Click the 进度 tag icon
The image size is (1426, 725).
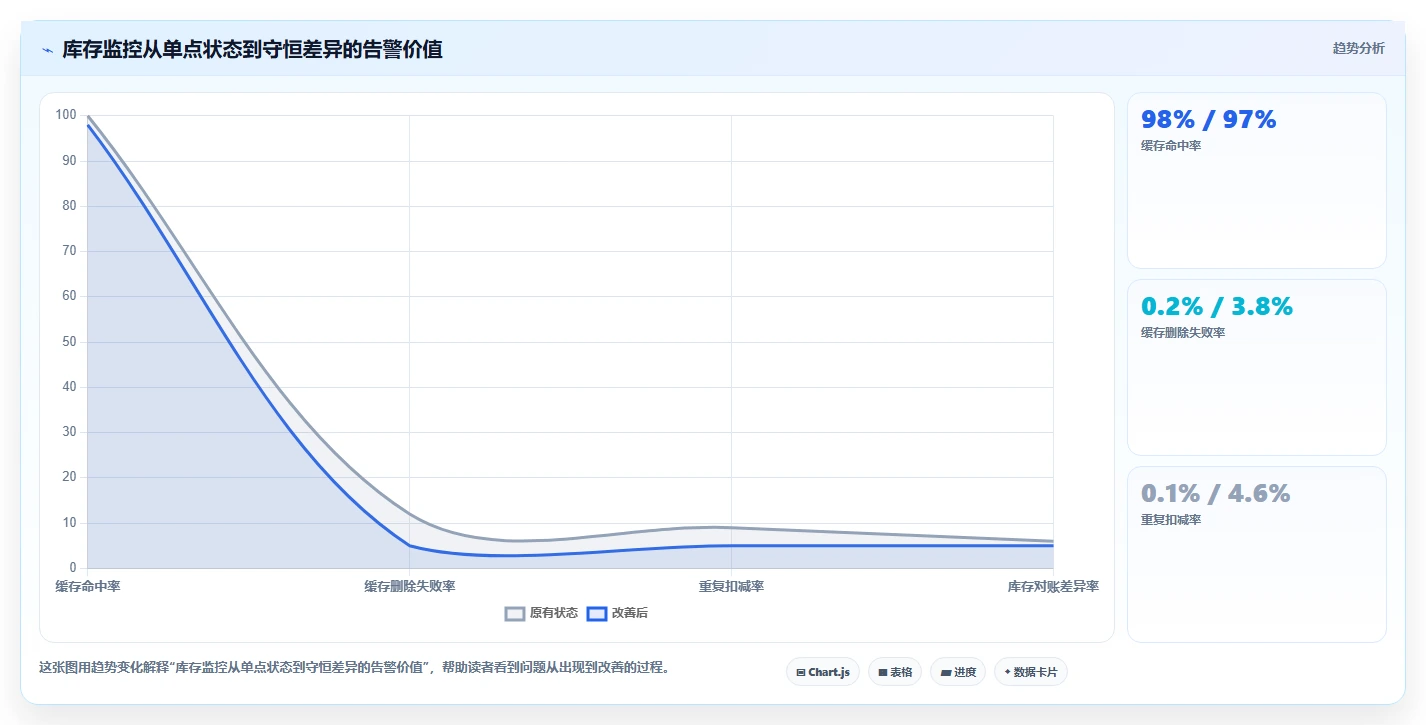pyautogui.click(x=946, y=672)
